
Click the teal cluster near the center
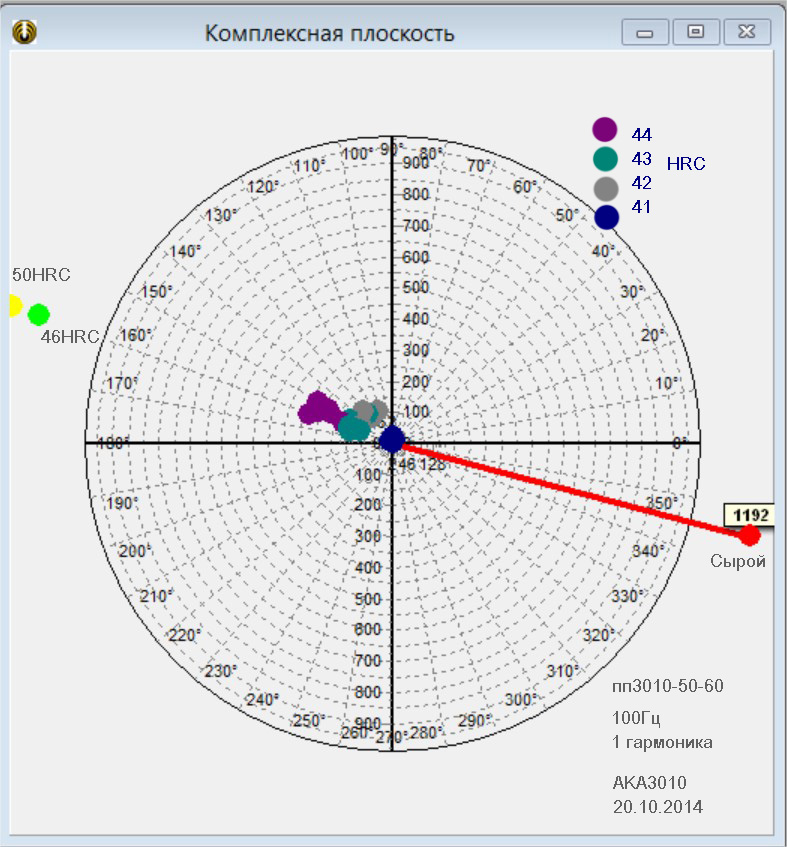point(354,427)
